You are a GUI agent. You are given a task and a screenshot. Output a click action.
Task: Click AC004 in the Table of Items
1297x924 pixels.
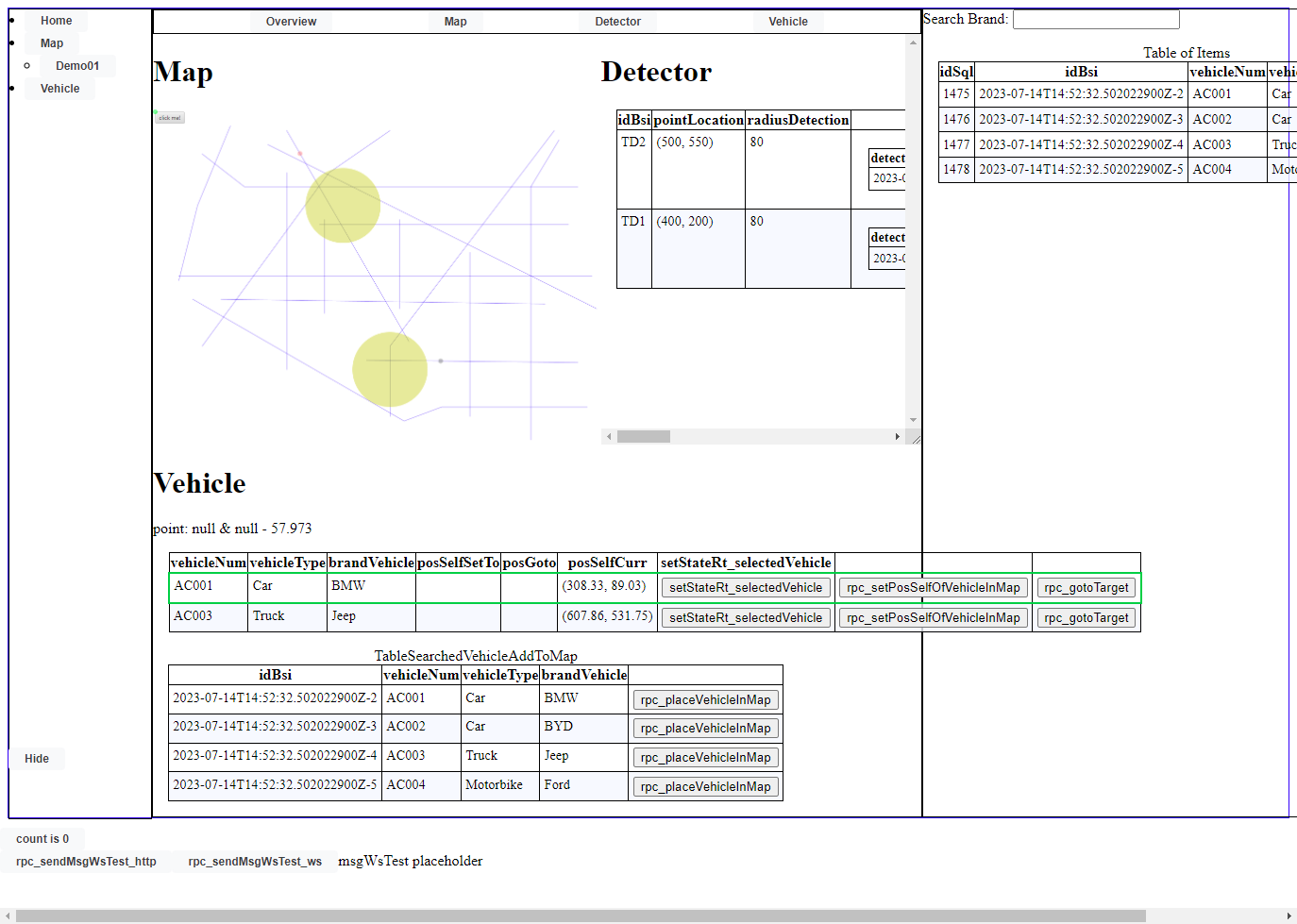click(1227, 170)
